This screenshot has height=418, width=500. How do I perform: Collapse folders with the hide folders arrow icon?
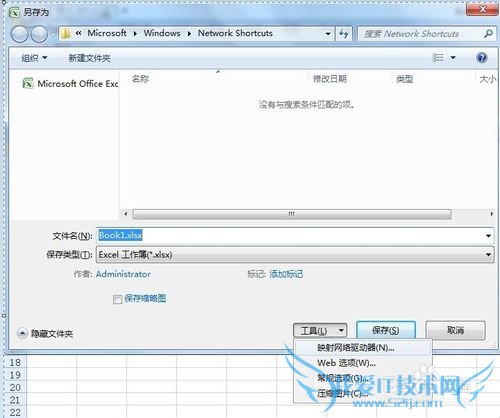pos(22,333)
